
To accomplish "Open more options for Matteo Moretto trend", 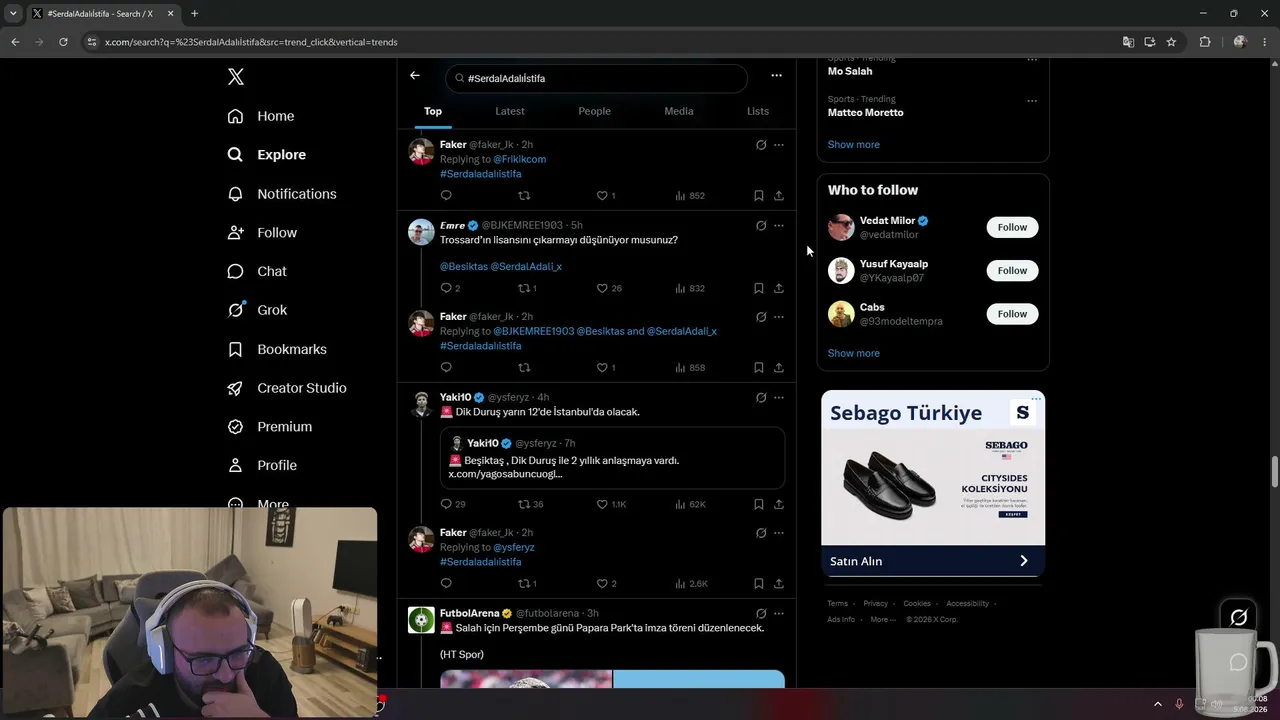I will [x=1032, y=101].
